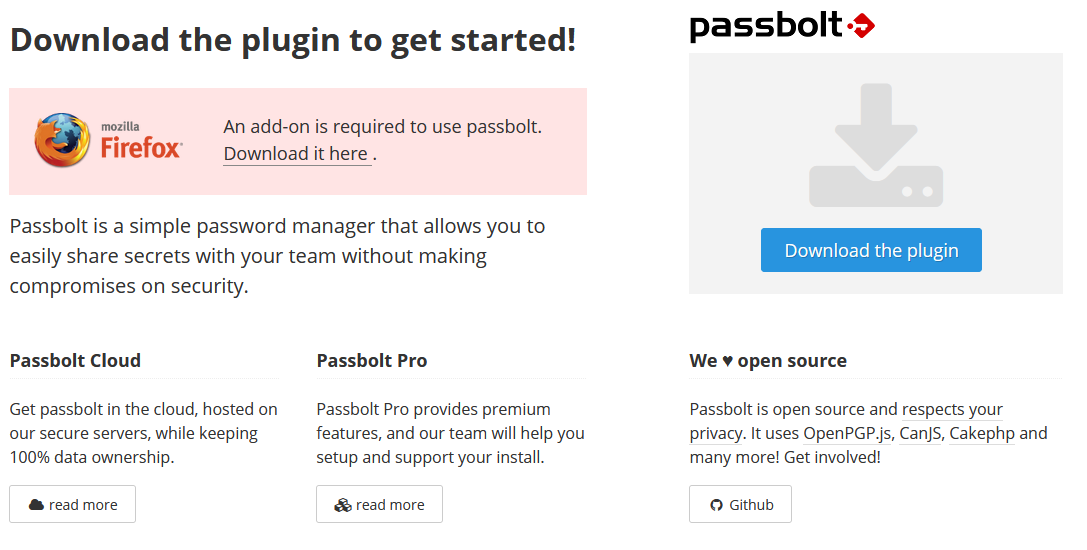Screen dimensions: 1087x550
Task: Click the 'Download the plugin to get started!' title
Action: pyautogui.click(x=293, y=40)
